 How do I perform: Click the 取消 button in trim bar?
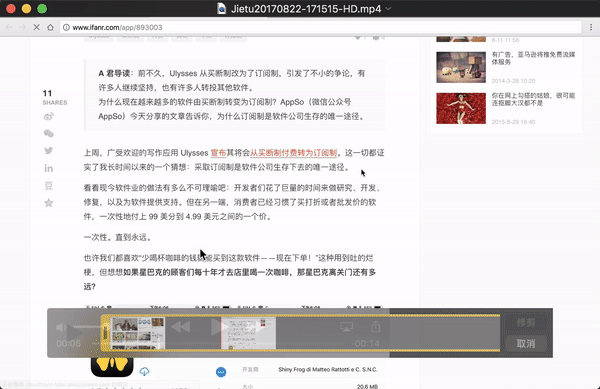click(x=526, y=343)
